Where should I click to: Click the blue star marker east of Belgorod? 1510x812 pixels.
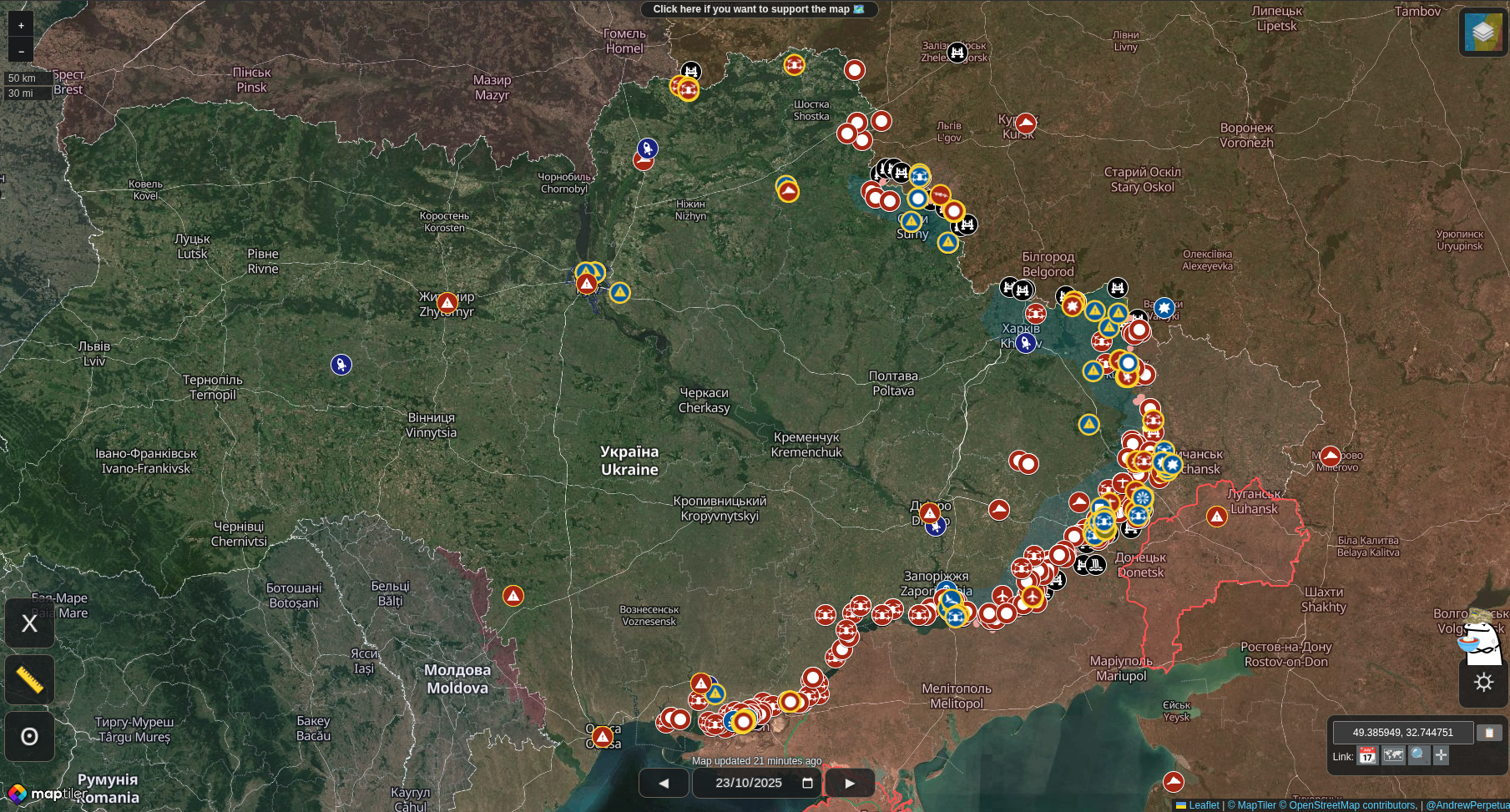[1164, 308]
